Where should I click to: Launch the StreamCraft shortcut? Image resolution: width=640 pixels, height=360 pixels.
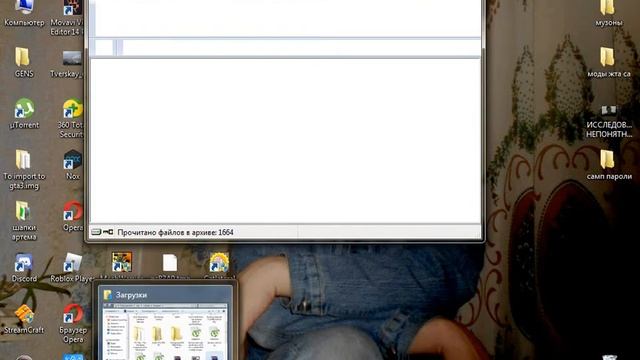[24, 319]
